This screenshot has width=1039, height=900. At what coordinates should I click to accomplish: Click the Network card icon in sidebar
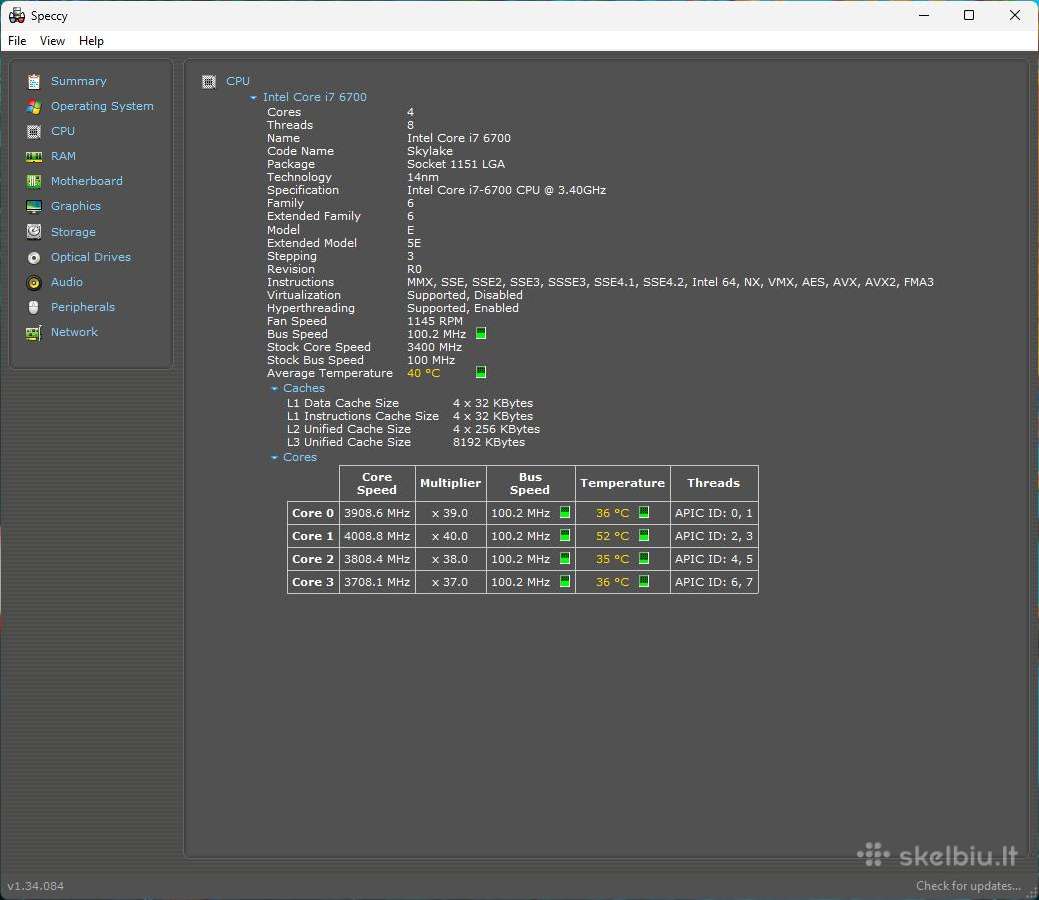34,333
